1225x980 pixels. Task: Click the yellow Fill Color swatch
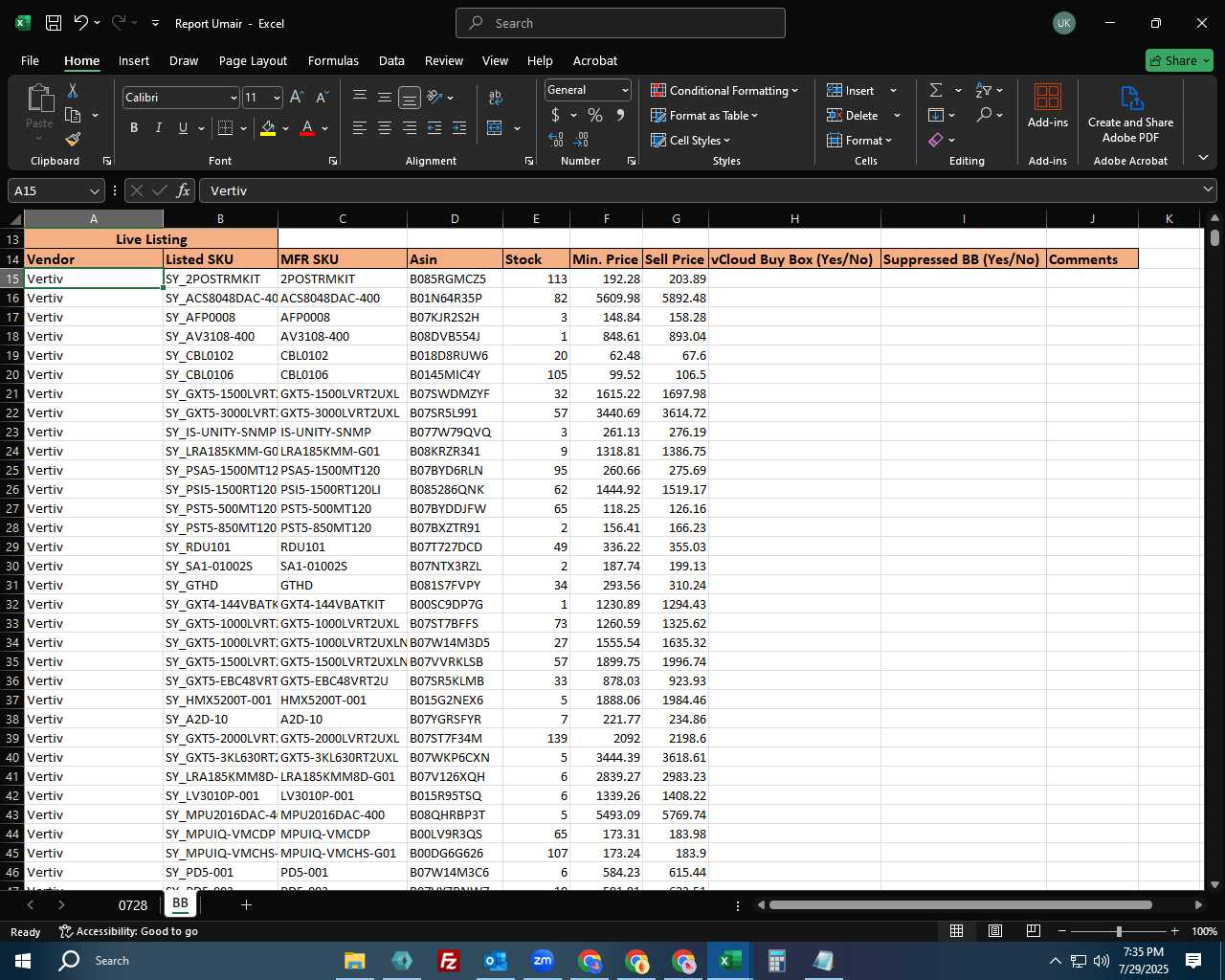coord(268,128)
